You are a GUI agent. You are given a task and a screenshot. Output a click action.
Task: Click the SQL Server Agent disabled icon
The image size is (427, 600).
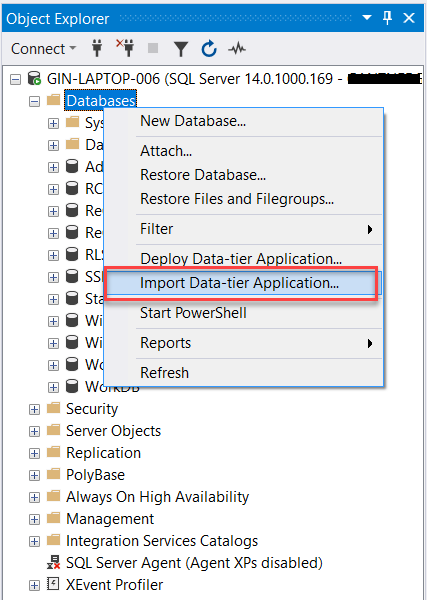54,562
